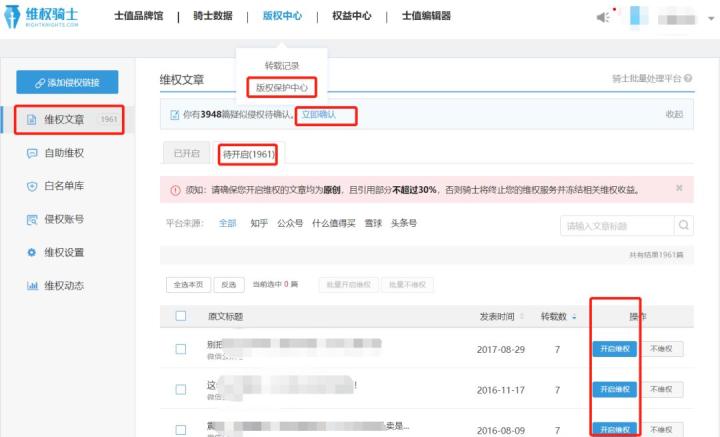Image resolution: width=720 pixels, height=437 pixels.
Task: Sort by 发表时间 column
Action: click(501, 316)
